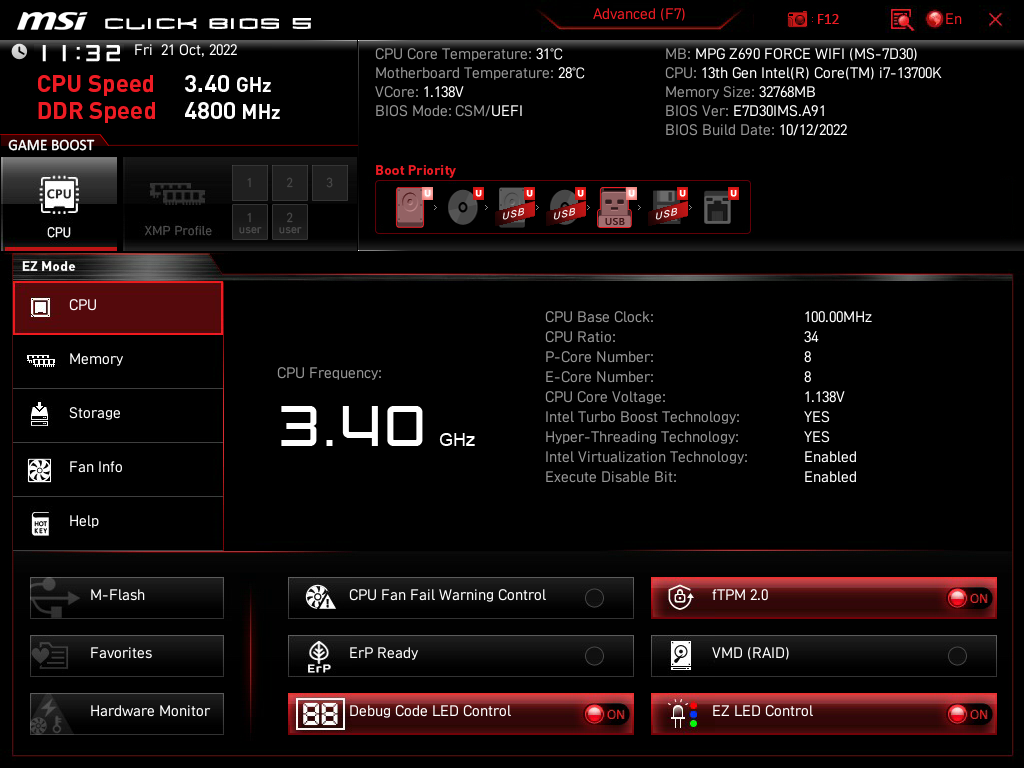Click XMP Profile memory module icon

[177, 193]
